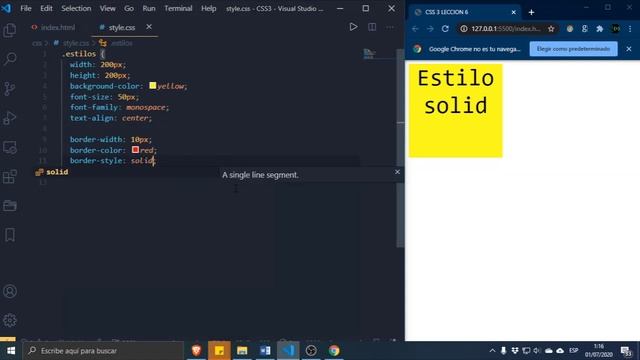Click the volume icon in system tray

(537, 351)
